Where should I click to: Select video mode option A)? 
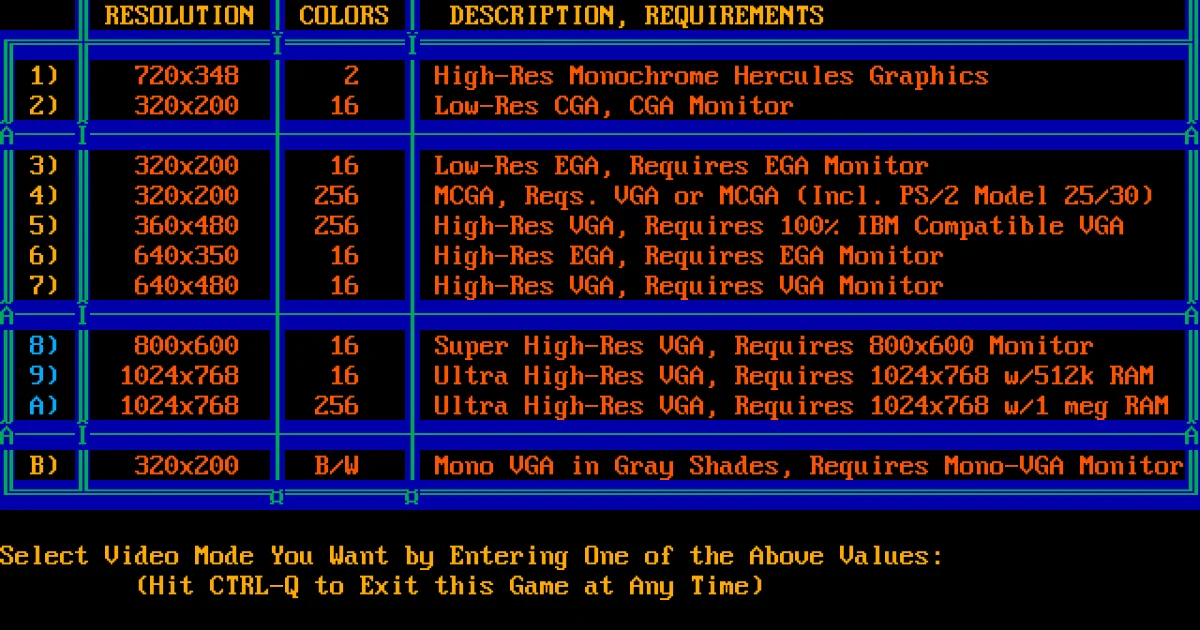(x=43, y=406)
